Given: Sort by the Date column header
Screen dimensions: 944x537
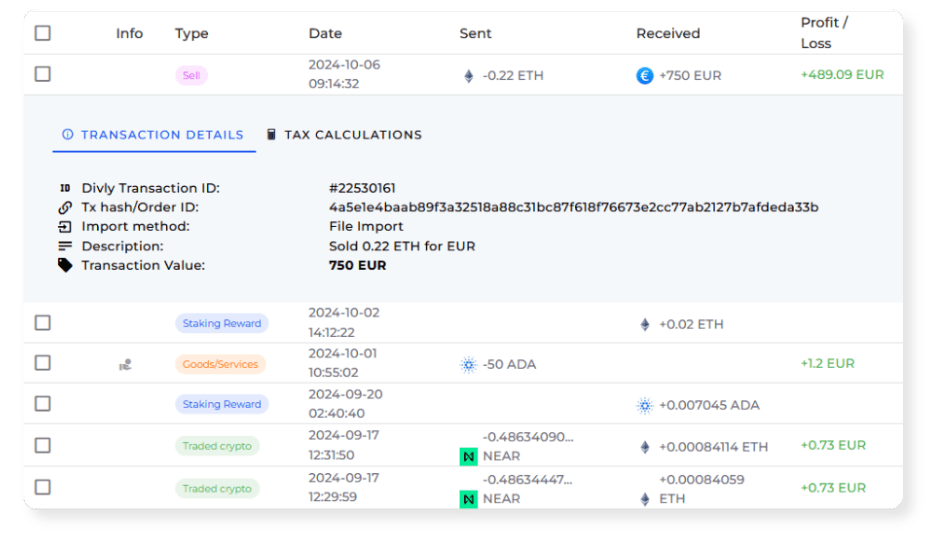Looking at the screenshot, I should pyautogui.click(x=325, y=33).
